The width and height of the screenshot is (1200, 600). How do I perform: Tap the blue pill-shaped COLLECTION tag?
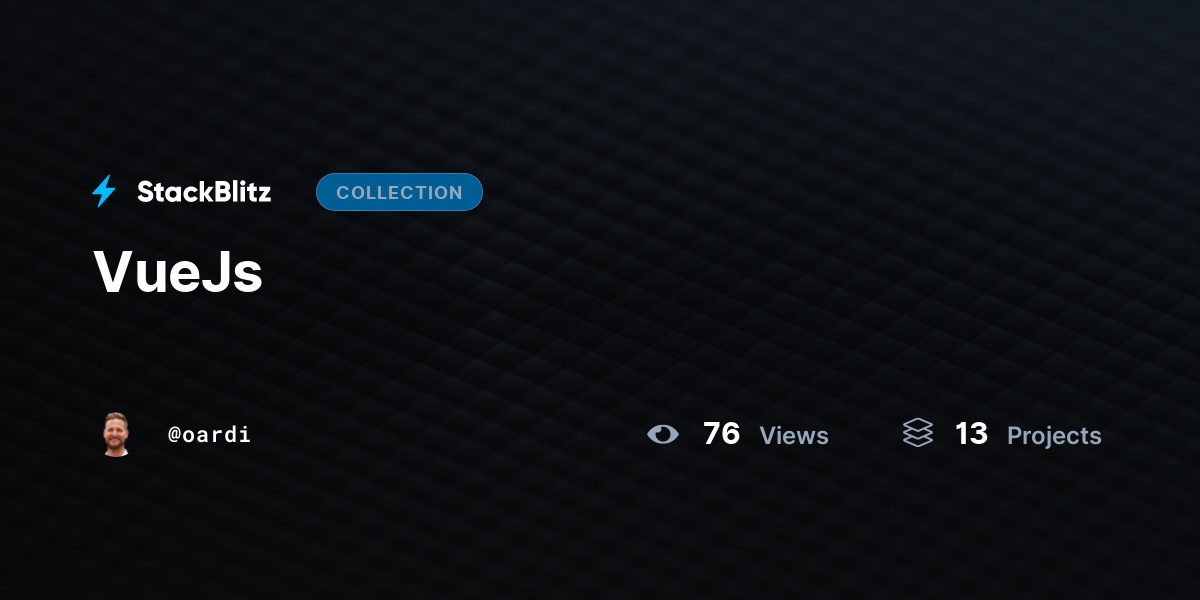399,192
